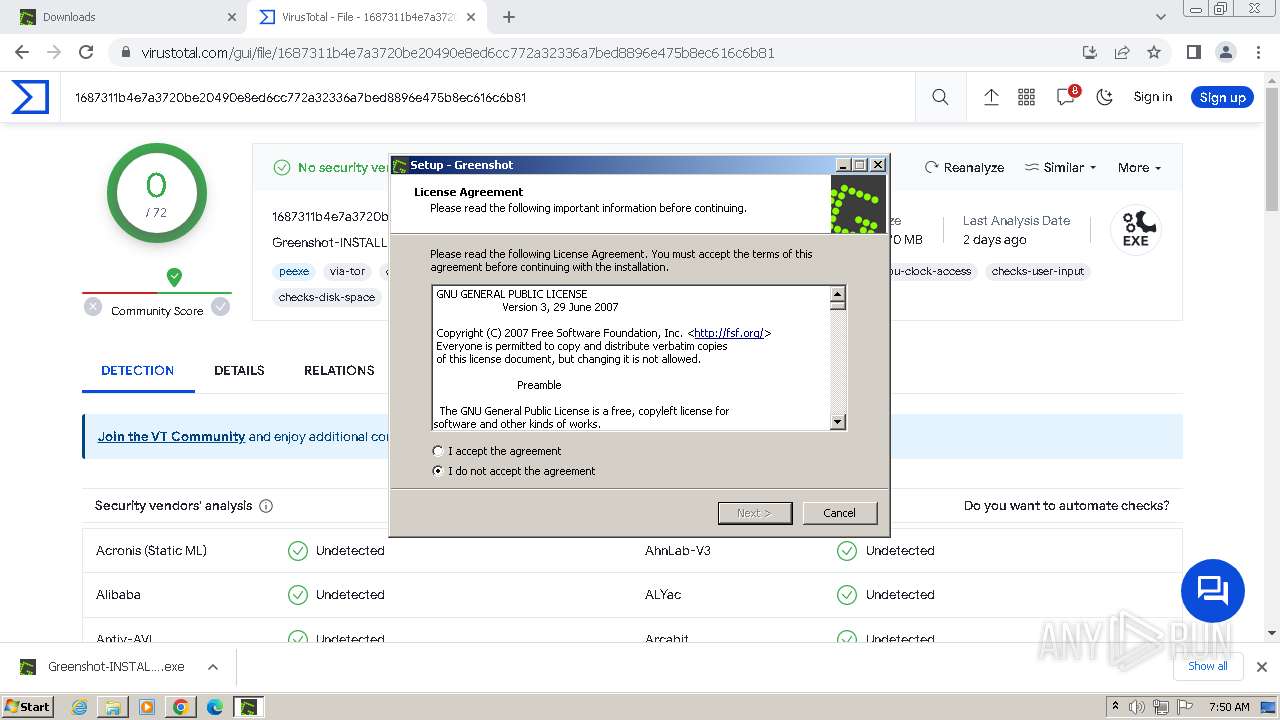This screenshot has width=1280, height=720.
Task: Switch to the Downloads browser tab
Action: point(126,17)
